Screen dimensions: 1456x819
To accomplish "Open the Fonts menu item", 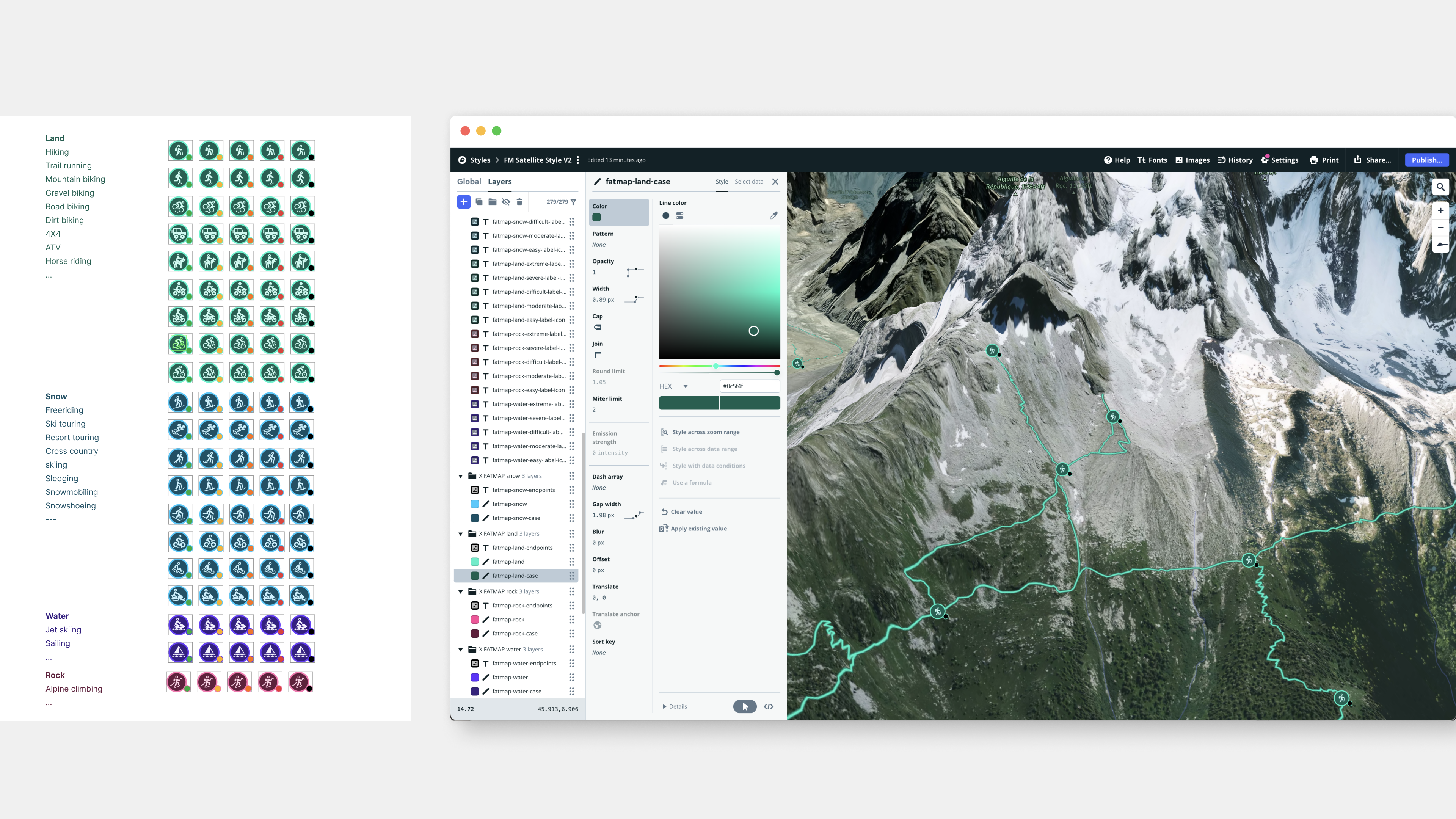I will click(1152, 160).
